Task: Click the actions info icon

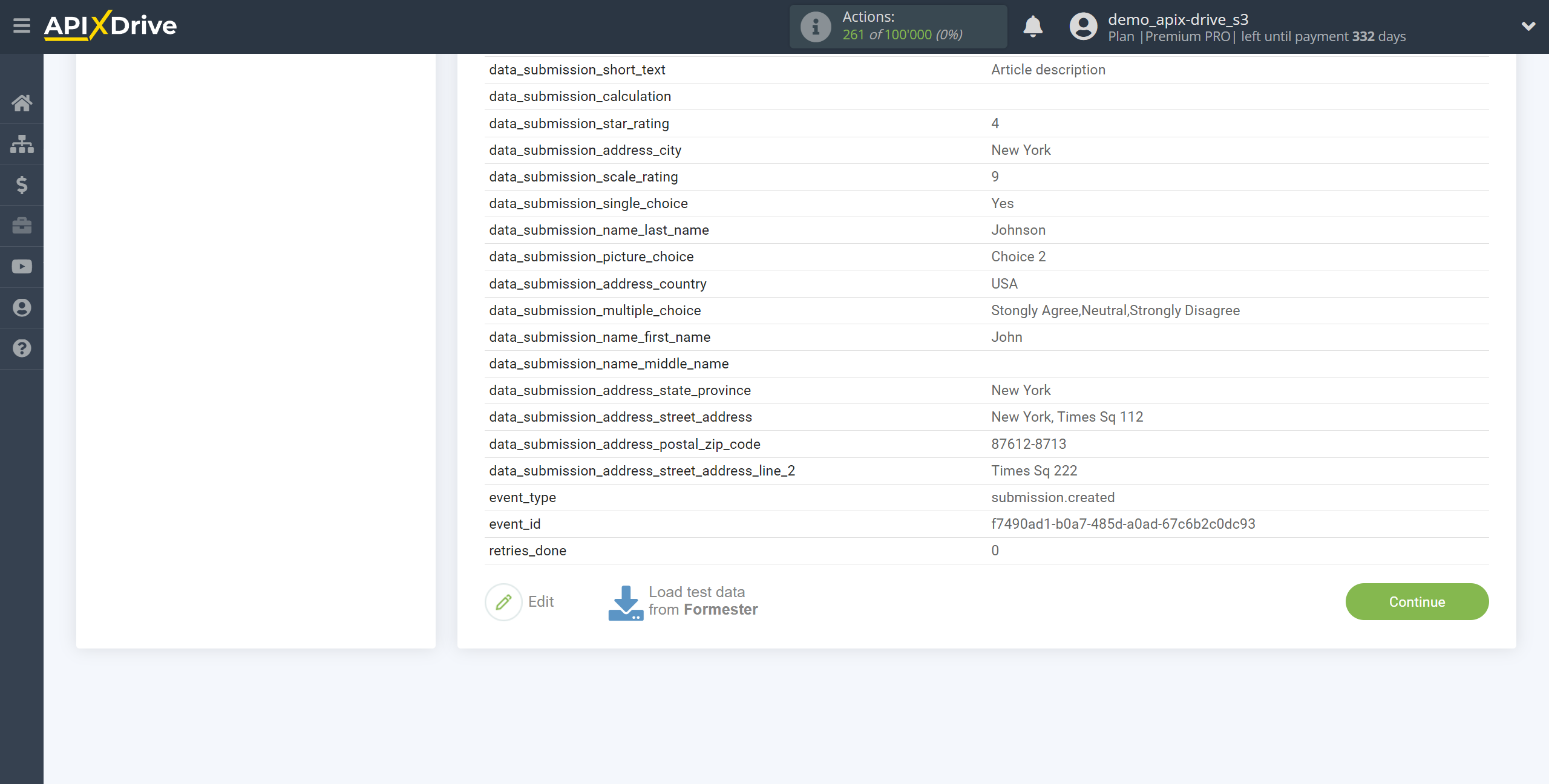Action: click(816, 27)
